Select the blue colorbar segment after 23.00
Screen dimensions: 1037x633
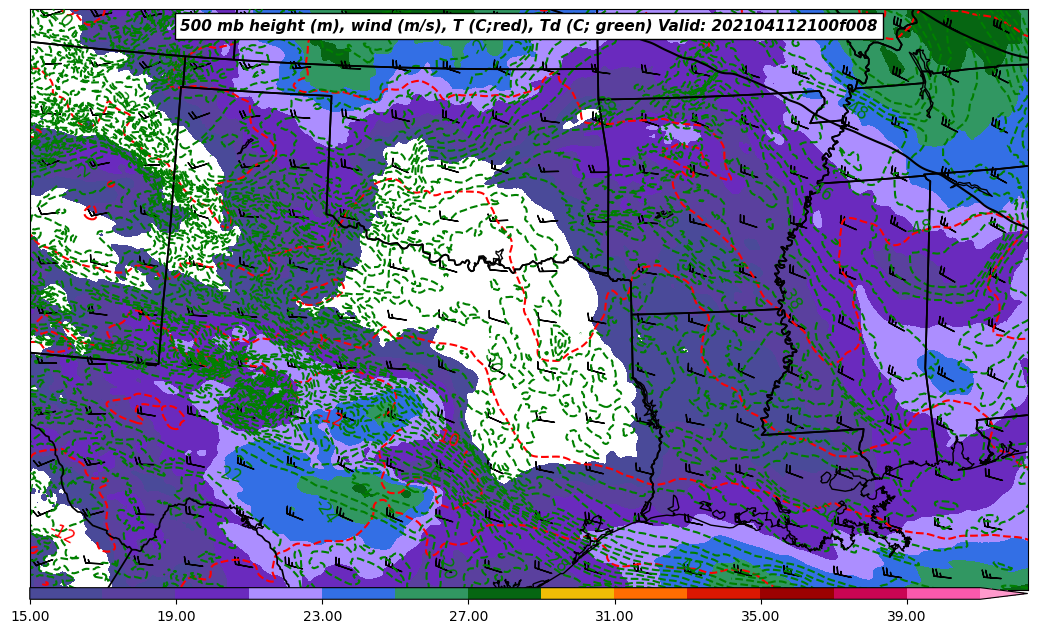(x=358, y=593)
